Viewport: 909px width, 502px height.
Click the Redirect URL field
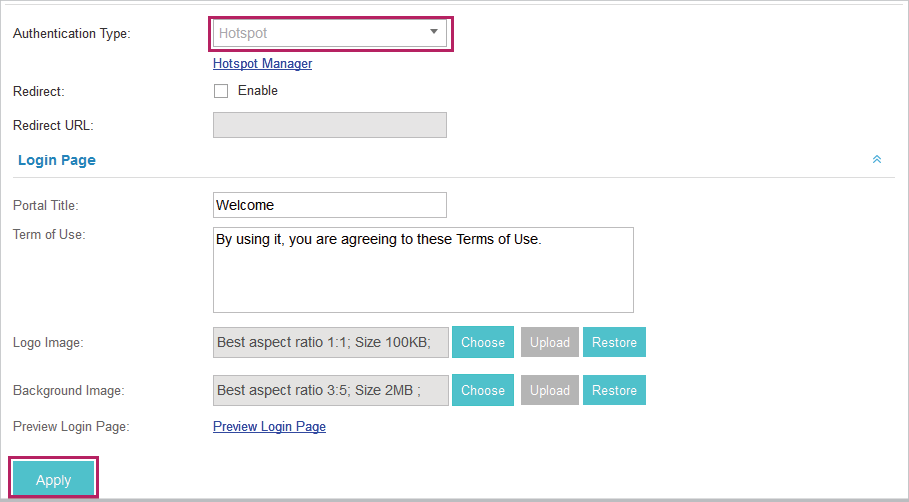(330, 125)
